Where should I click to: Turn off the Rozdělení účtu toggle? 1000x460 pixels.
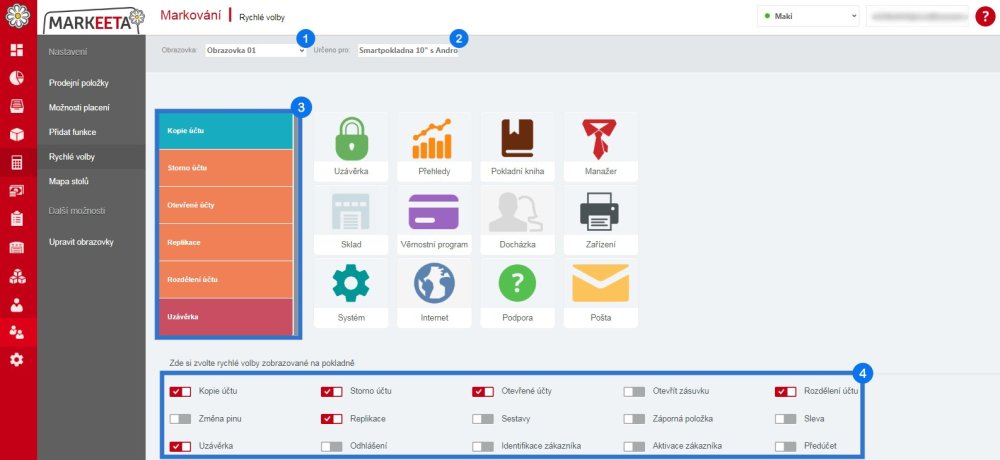786,392
